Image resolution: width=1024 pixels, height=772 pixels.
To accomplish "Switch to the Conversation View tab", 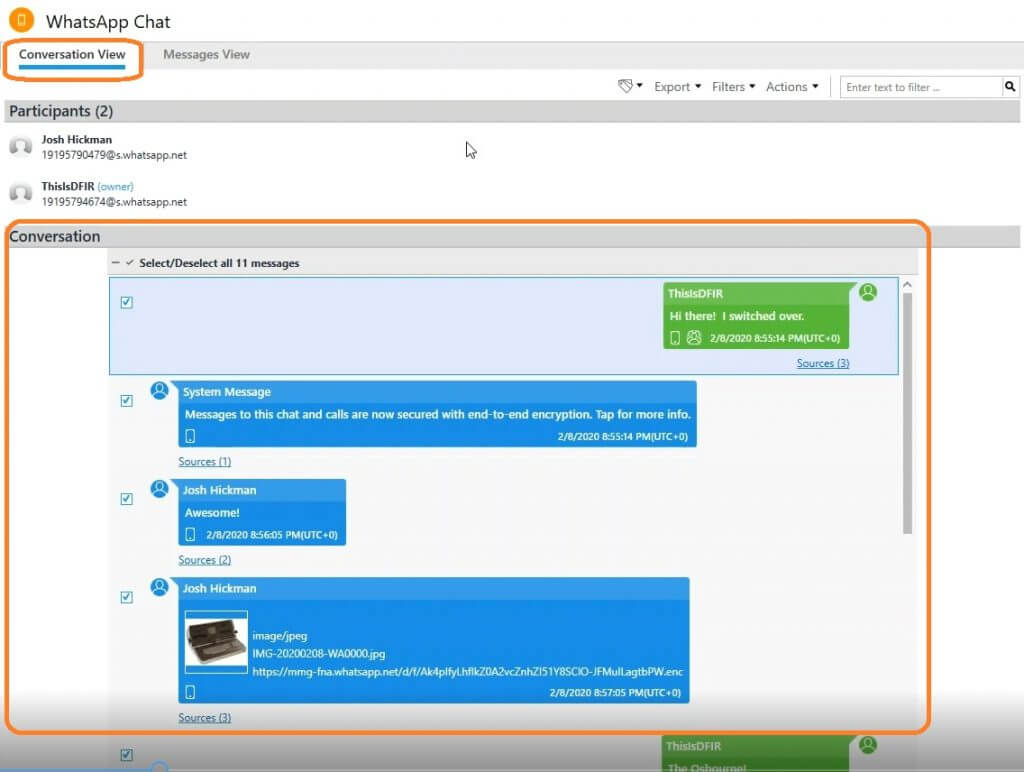I will click(72, 55).
